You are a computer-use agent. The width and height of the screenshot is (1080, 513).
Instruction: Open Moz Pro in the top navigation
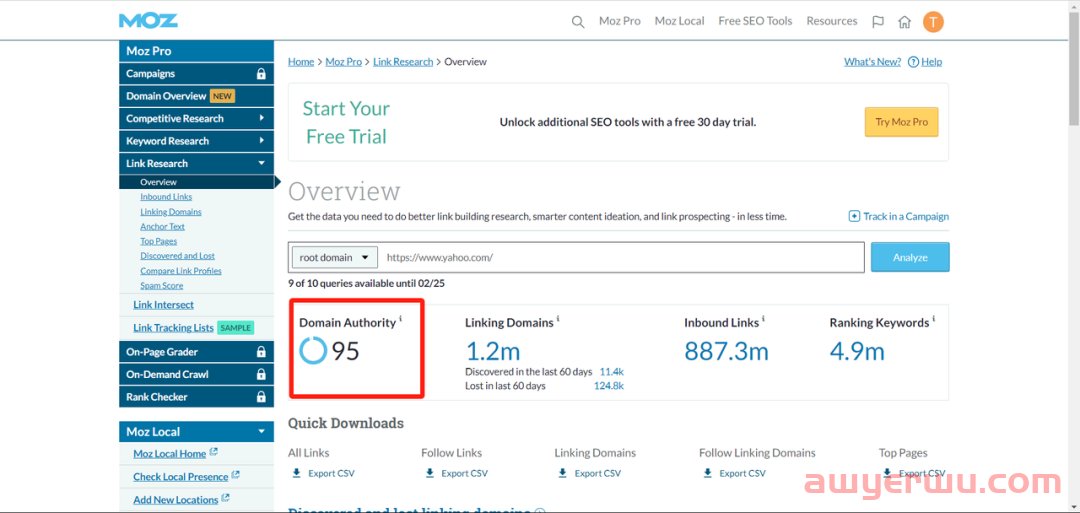point(620,21)
